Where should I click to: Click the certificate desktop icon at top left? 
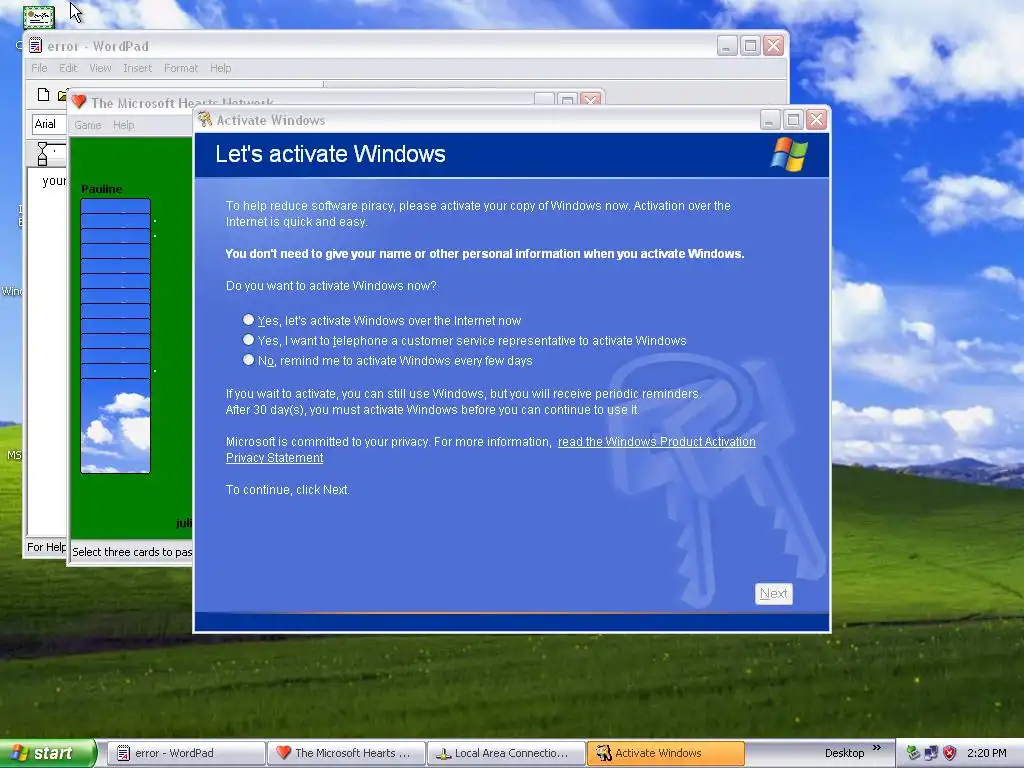(x=39, y=16)
